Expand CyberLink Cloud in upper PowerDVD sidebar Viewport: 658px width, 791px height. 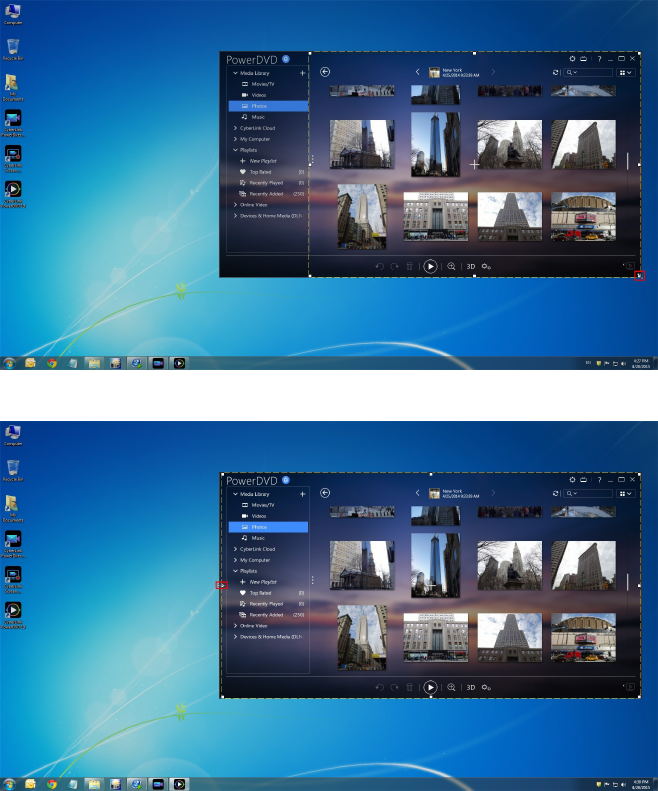pos(235,128)
